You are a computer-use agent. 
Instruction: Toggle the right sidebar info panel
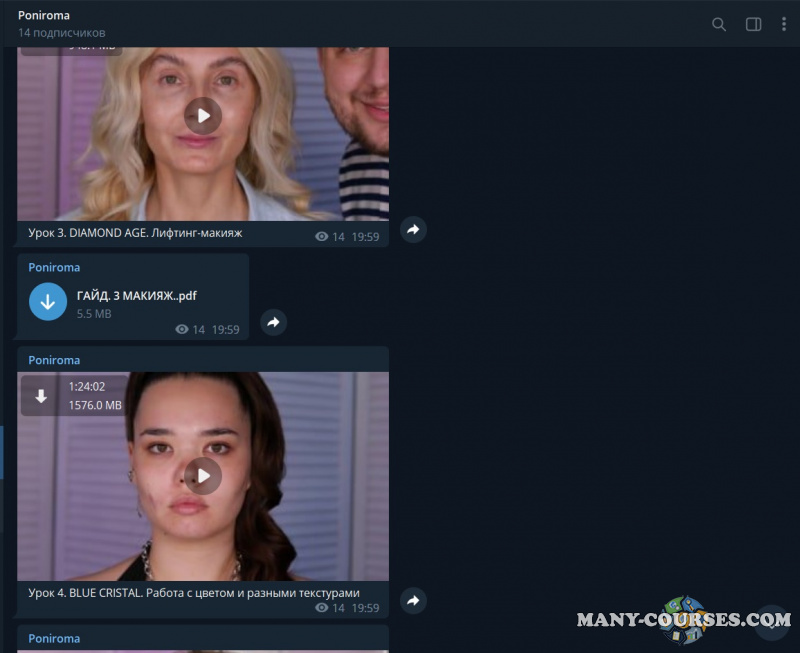753,24
